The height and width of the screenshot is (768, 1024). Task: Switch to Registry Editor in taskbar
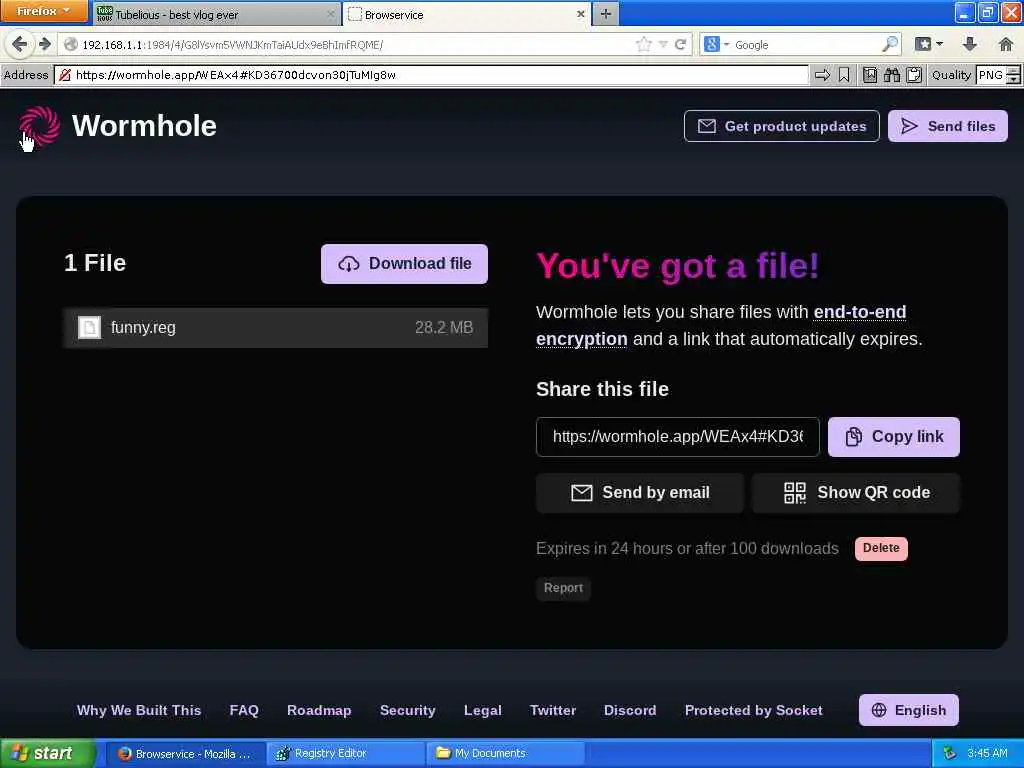[346, 754]
